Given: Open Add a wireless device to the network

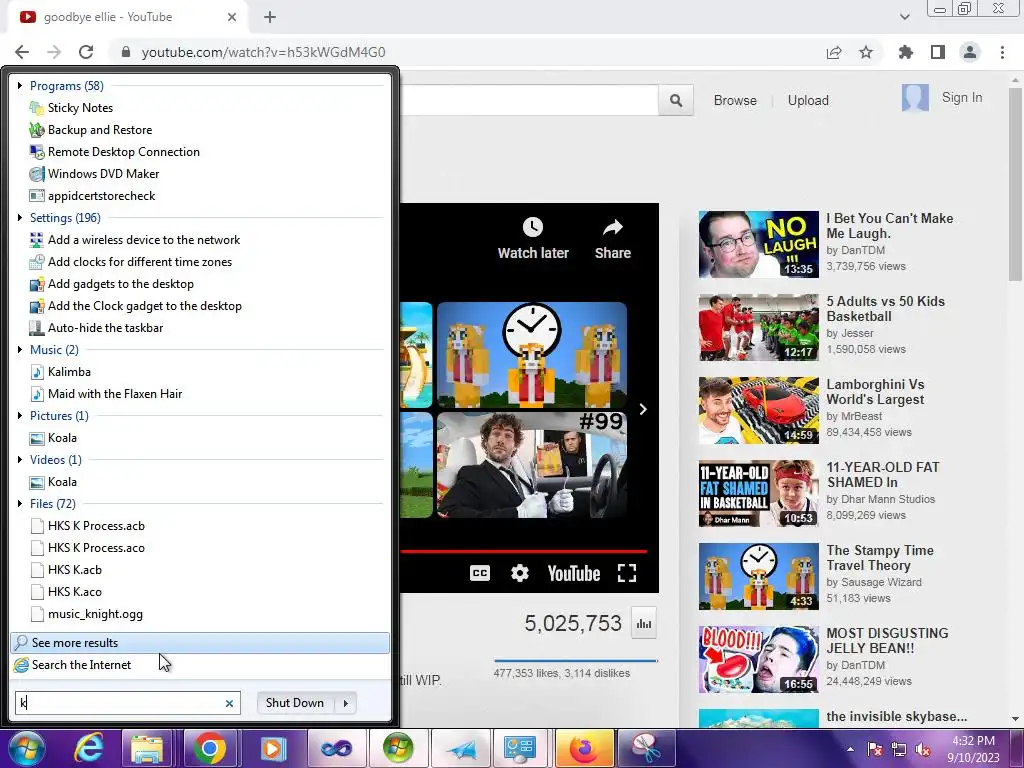Looking at the screenshot, I should [x=135, y=240].
